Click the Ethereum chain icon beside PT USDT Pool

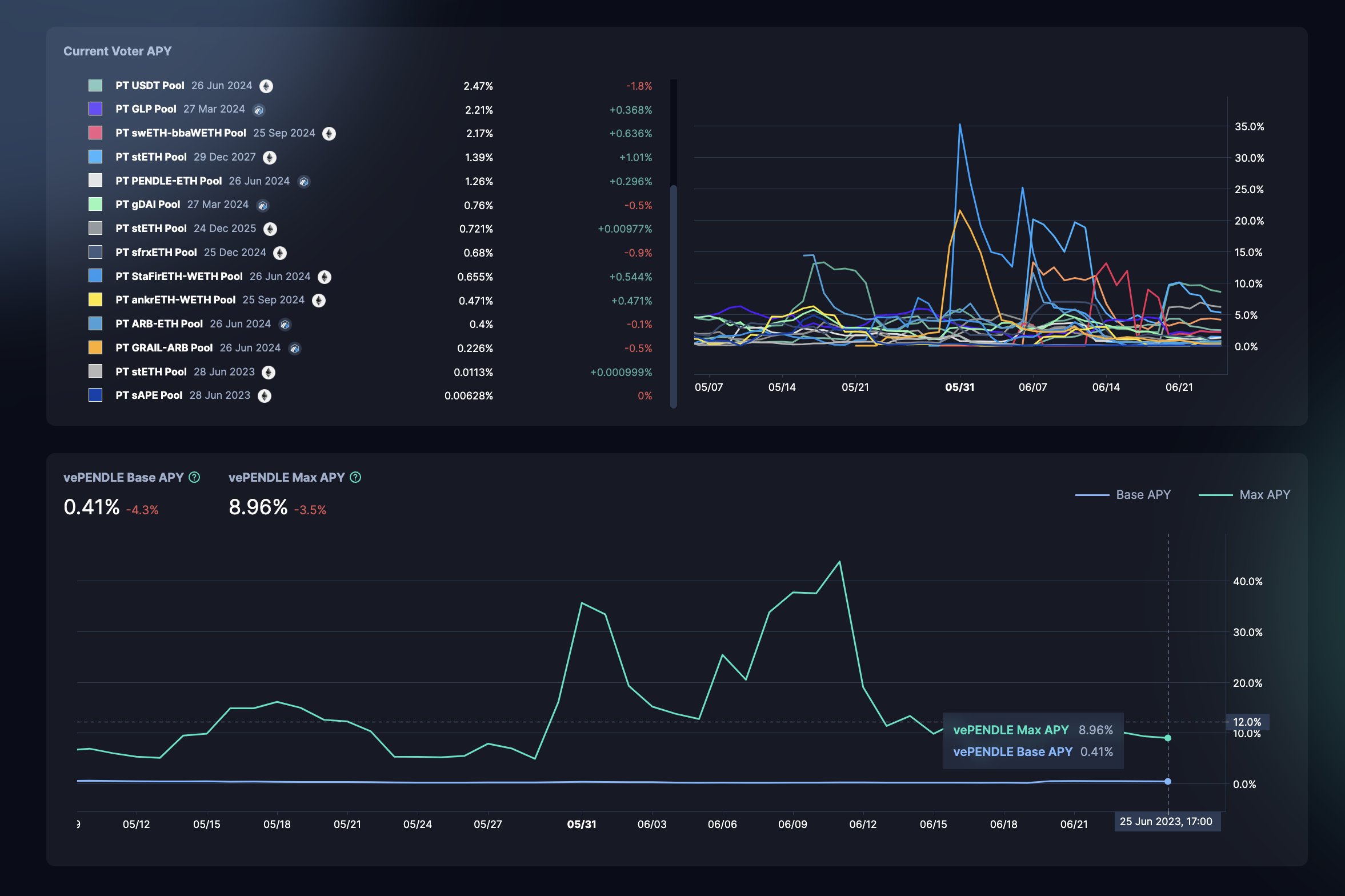266,86
